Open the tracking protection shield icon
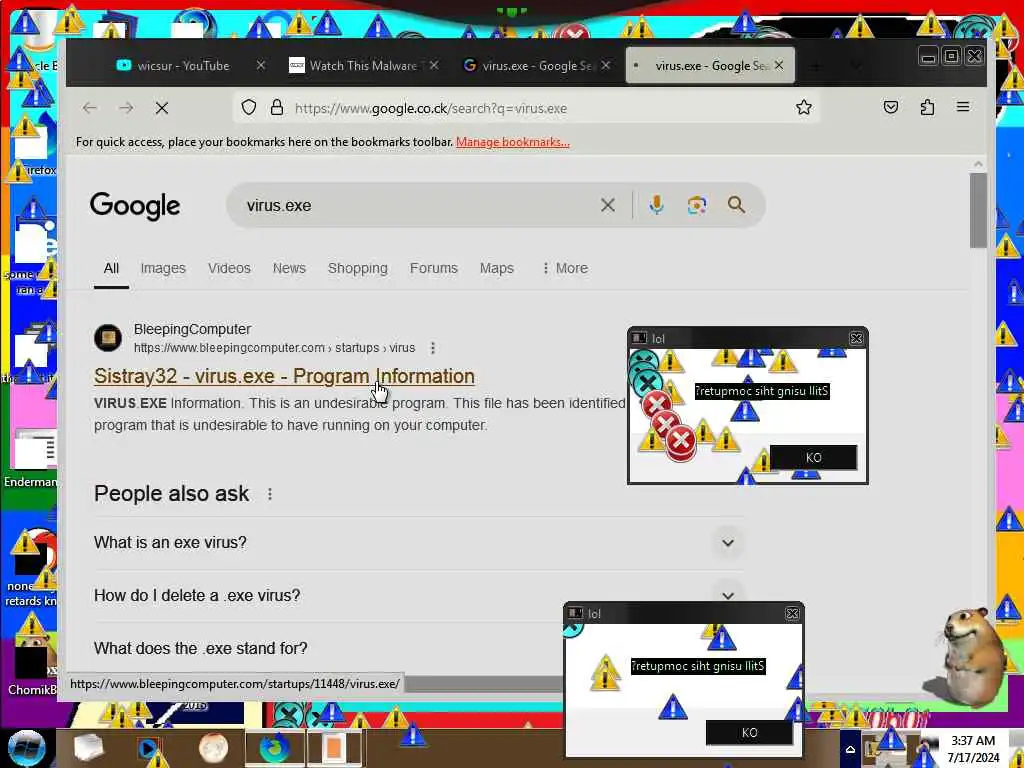This screenshot has height=768, width=1024. 249,108
